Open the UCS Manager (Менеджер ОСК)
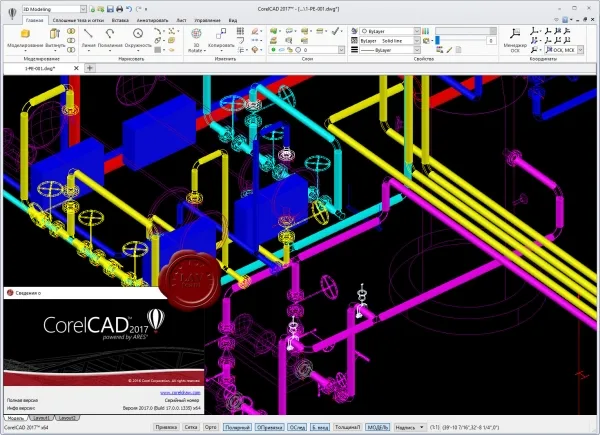The width and height of the screenshot is (600, 435). pos(515,39)
